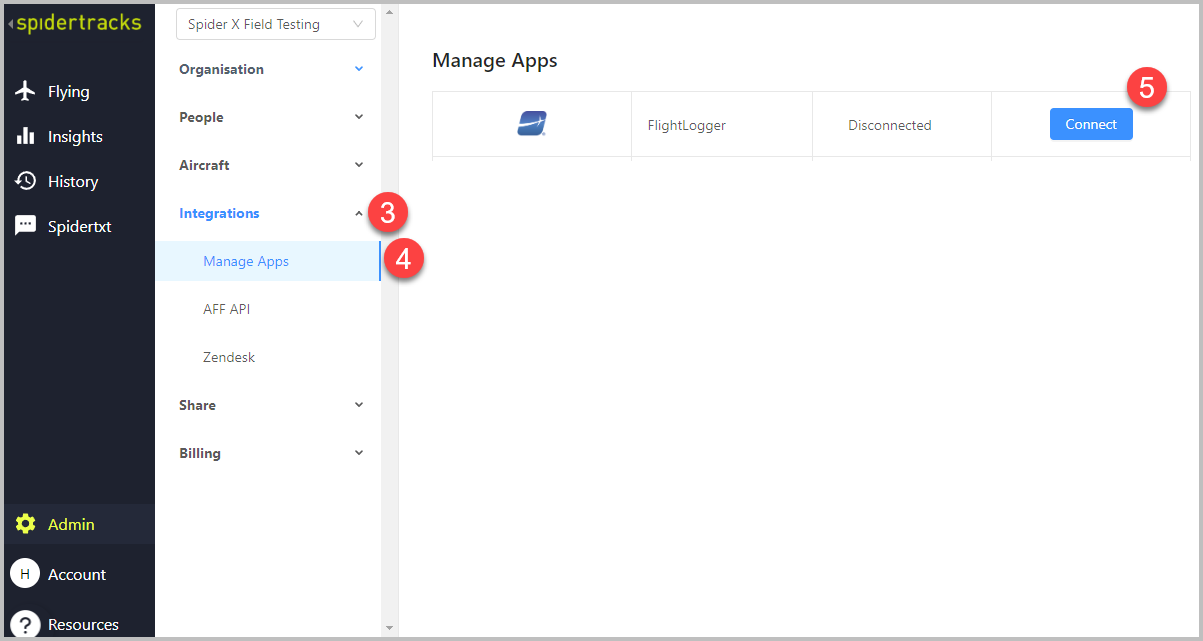Click the Manage Apps page heading
Screen dimensions: 1203x641
point(495,60)
